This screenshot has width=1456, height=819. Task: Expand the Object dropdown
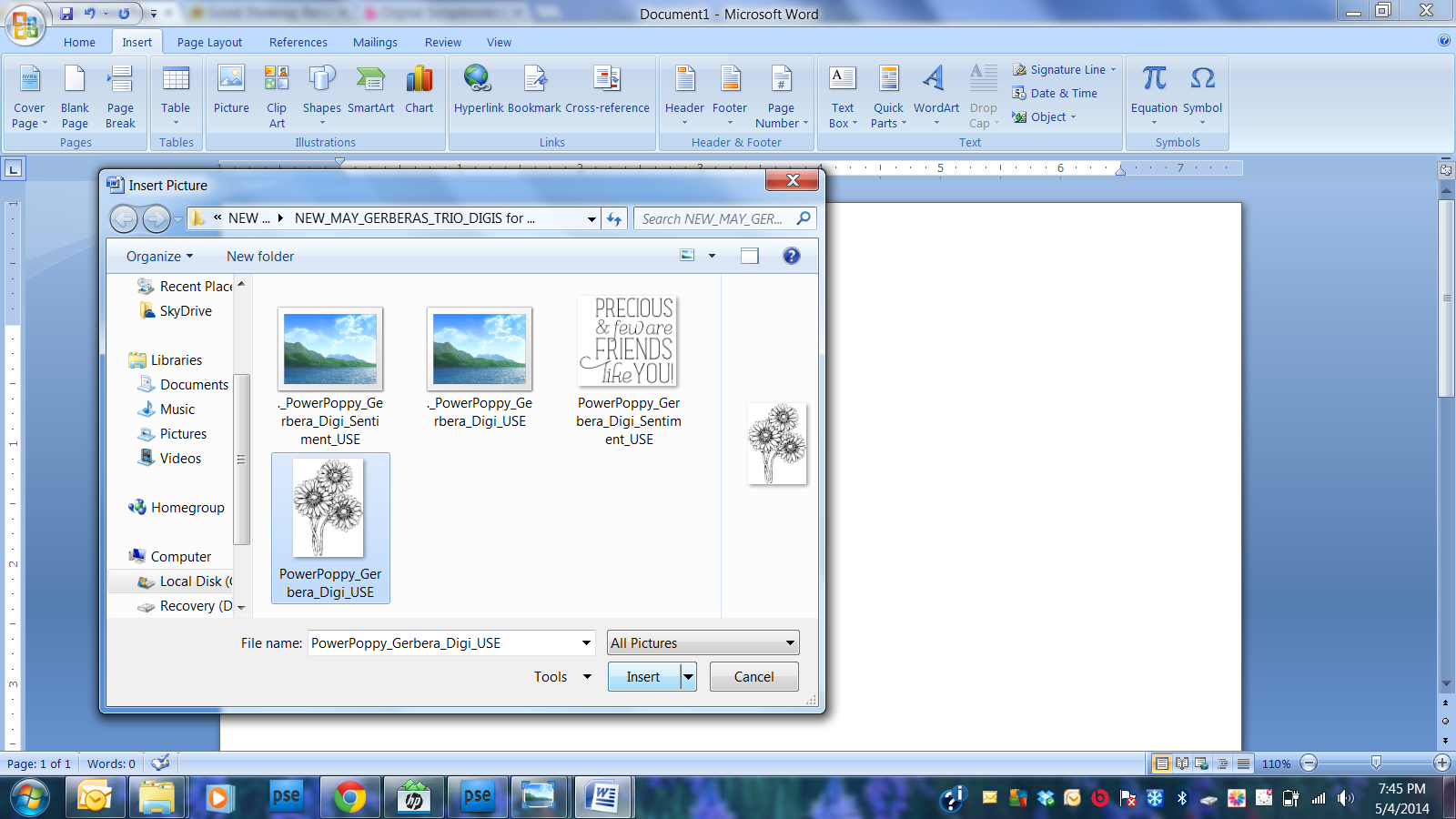tap(1073, 116)
